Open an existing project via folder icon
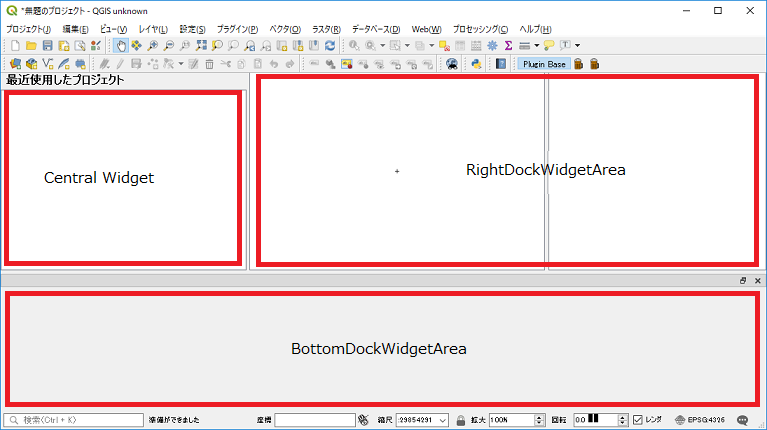This screenshot has width=767, height=430. click(31, 46)
